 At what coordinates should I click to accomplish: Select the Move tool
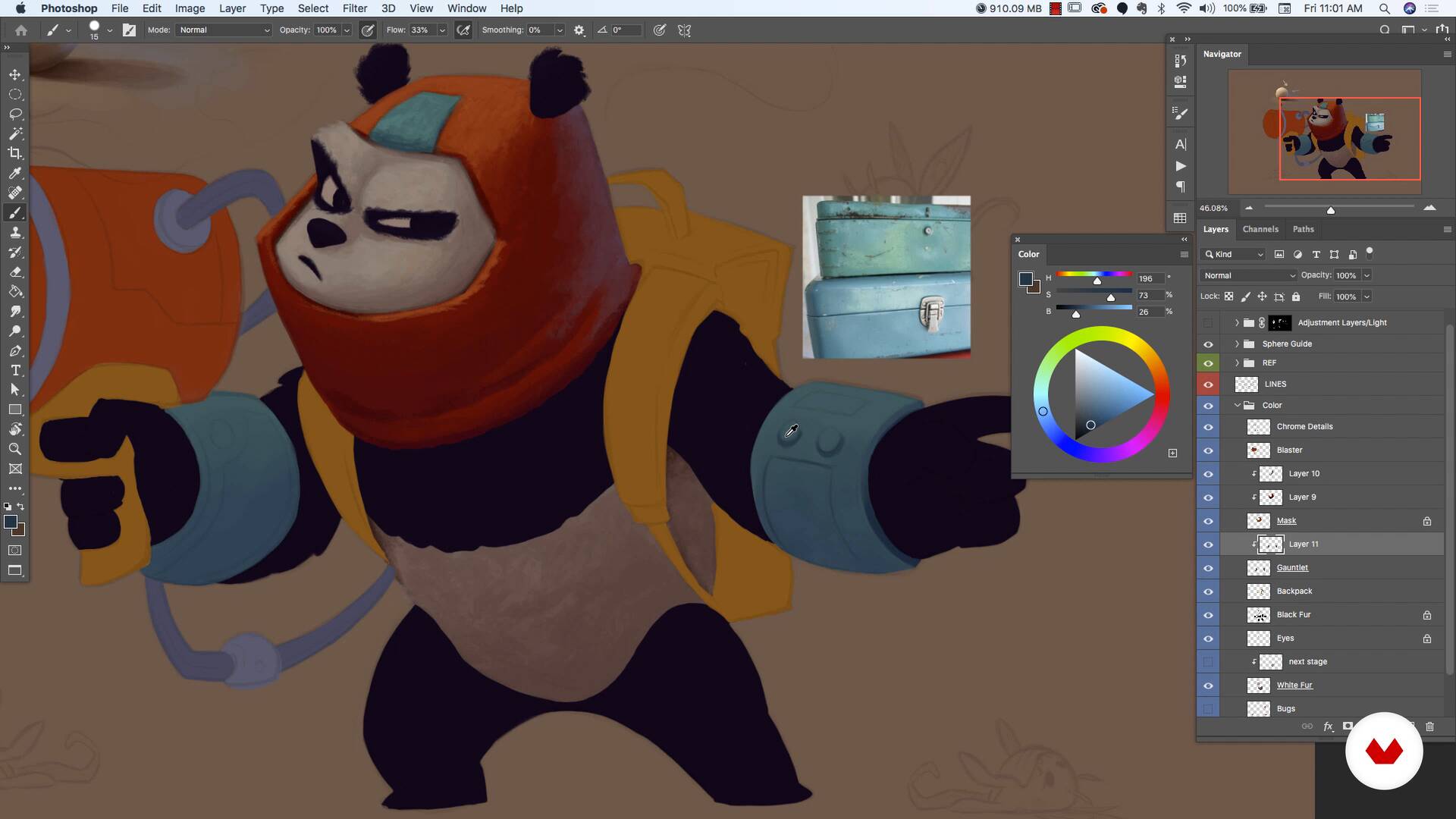(15, 74)
